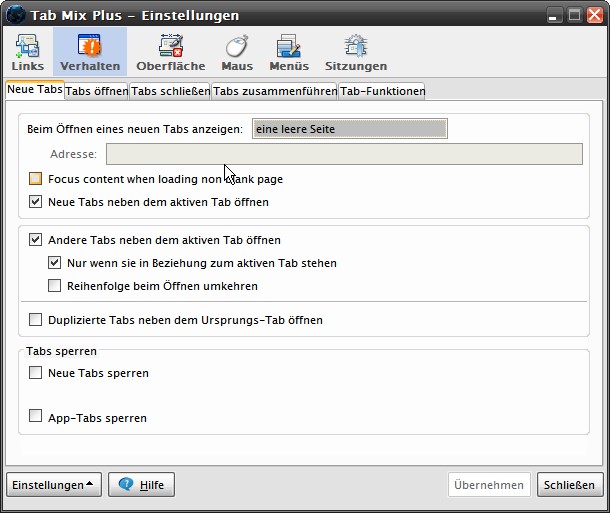Viewport: 610px width, 513px height.
Task: Switch to the Tabs schließen tab
Action: 170,91
